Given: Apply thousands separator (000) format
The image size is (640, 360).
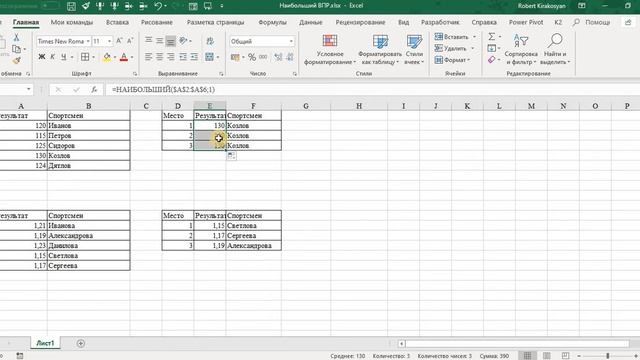Looking at the screenshot, I should [263, 57].
